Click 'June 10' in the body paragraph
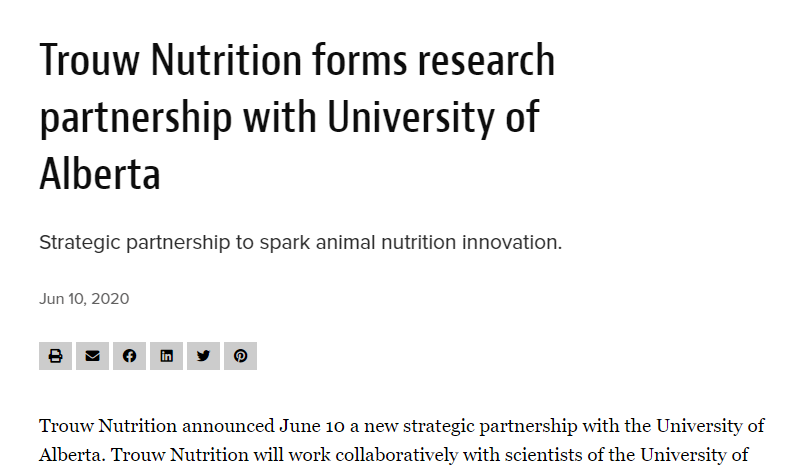Screen dimensions: 810x471 312,426
